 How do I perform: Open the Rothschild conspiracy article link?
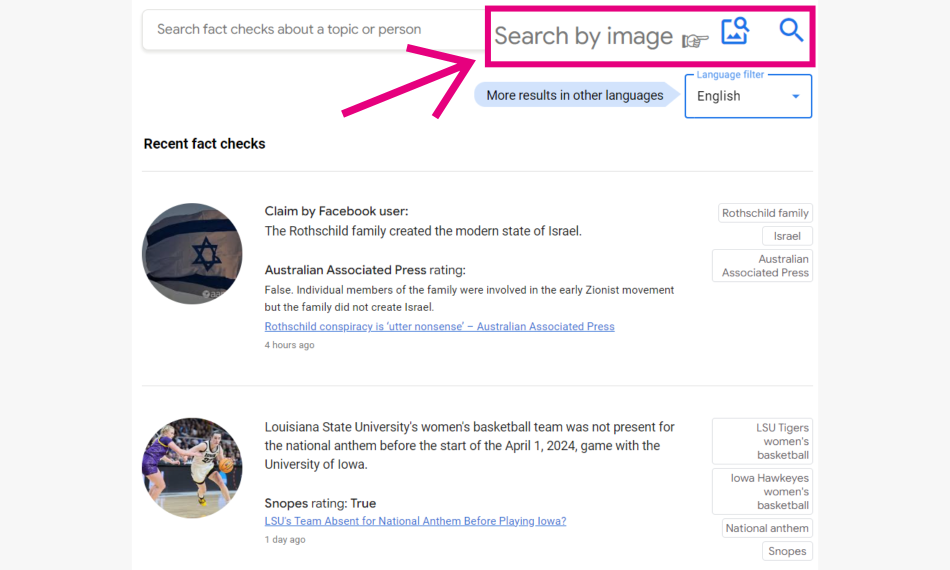pos(439,326)
